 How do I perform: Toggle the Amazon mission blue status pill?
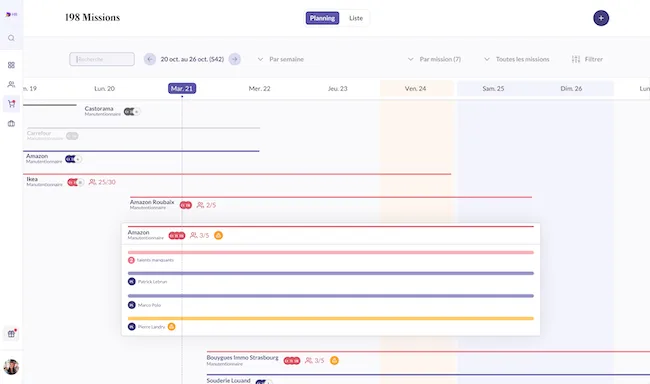pyautogui.click(x=73, y=159)
